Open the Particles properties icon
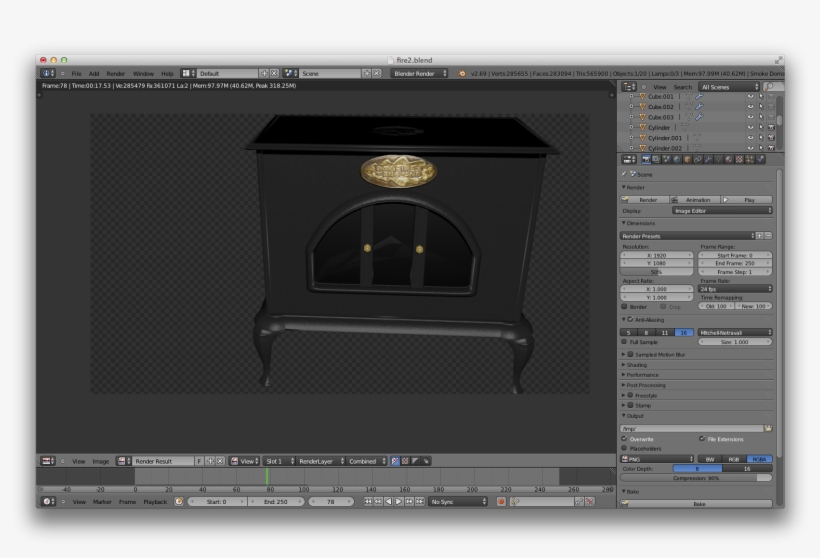 (750, 160)
